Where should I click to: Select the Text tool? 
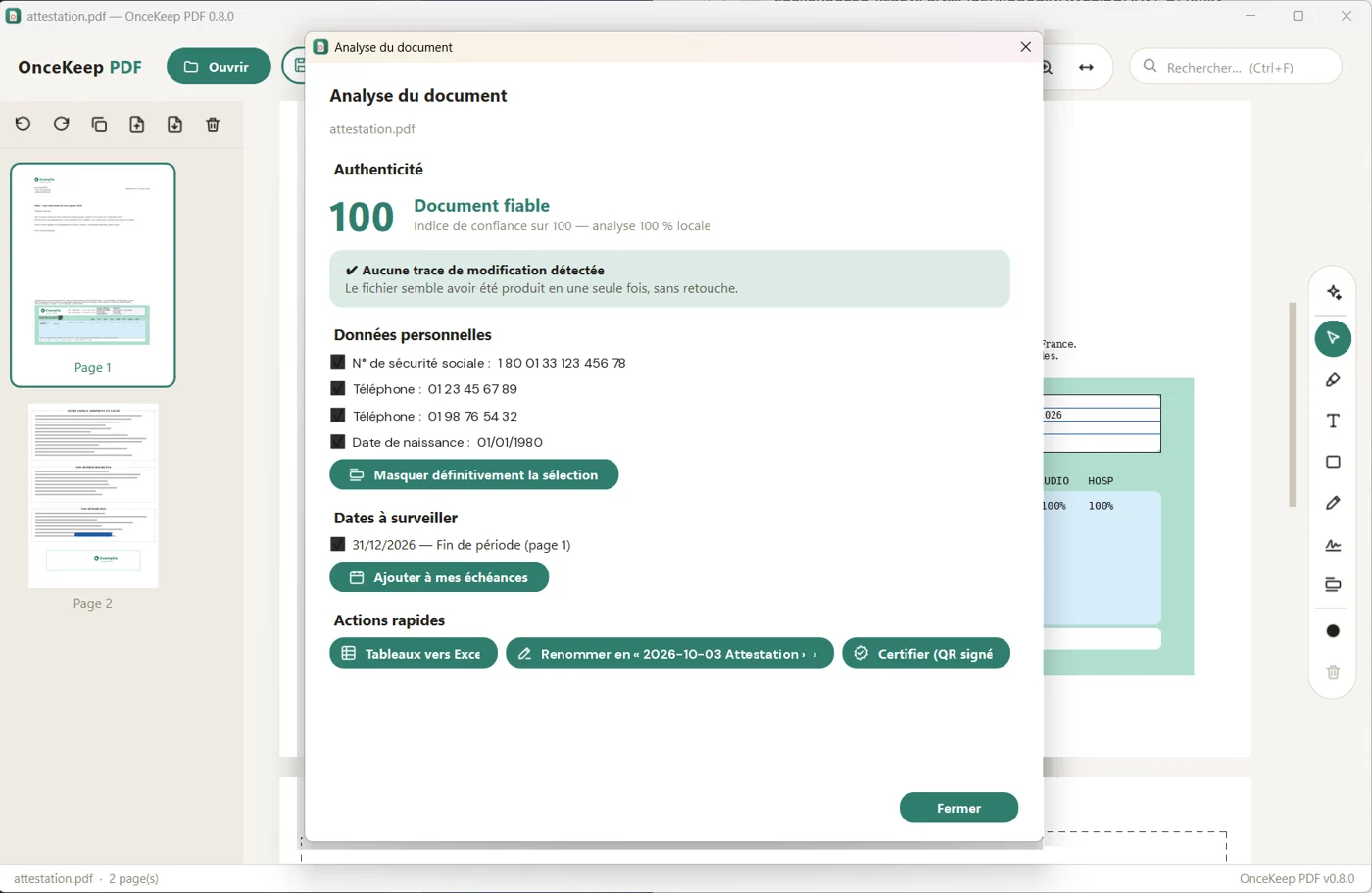(1333, 422)
